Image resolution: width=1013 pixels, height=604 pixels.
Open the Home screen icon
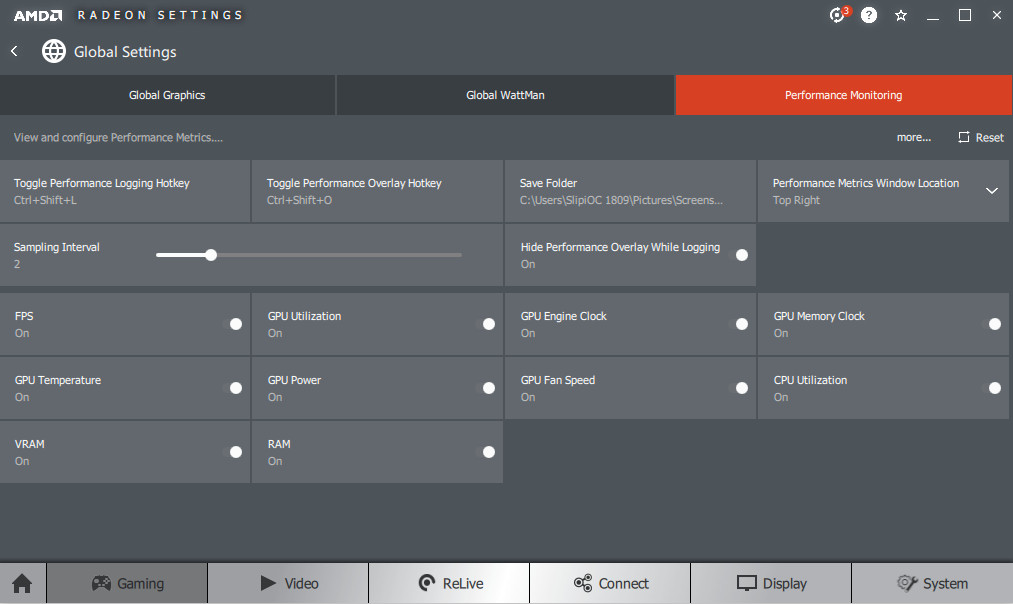[x=22, y=583]
